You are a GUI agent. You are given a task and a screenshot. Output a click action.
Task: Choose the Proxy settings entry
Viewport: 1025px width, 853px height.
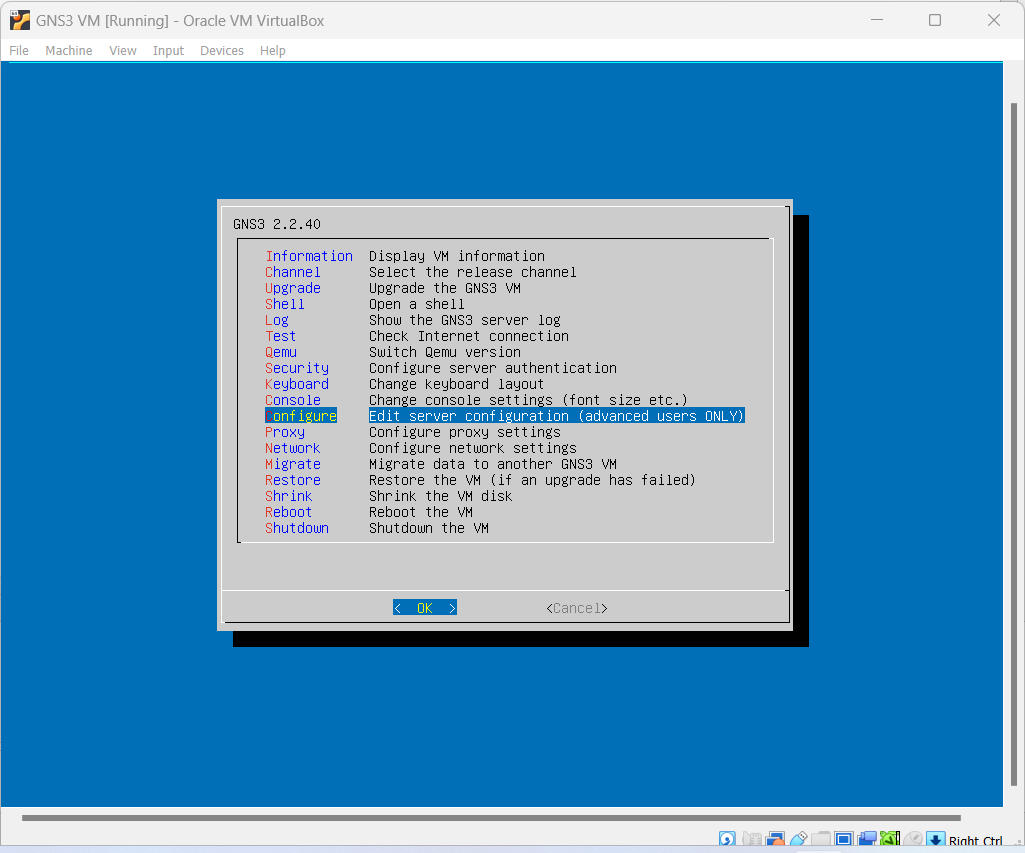click(x=412, y=432)
